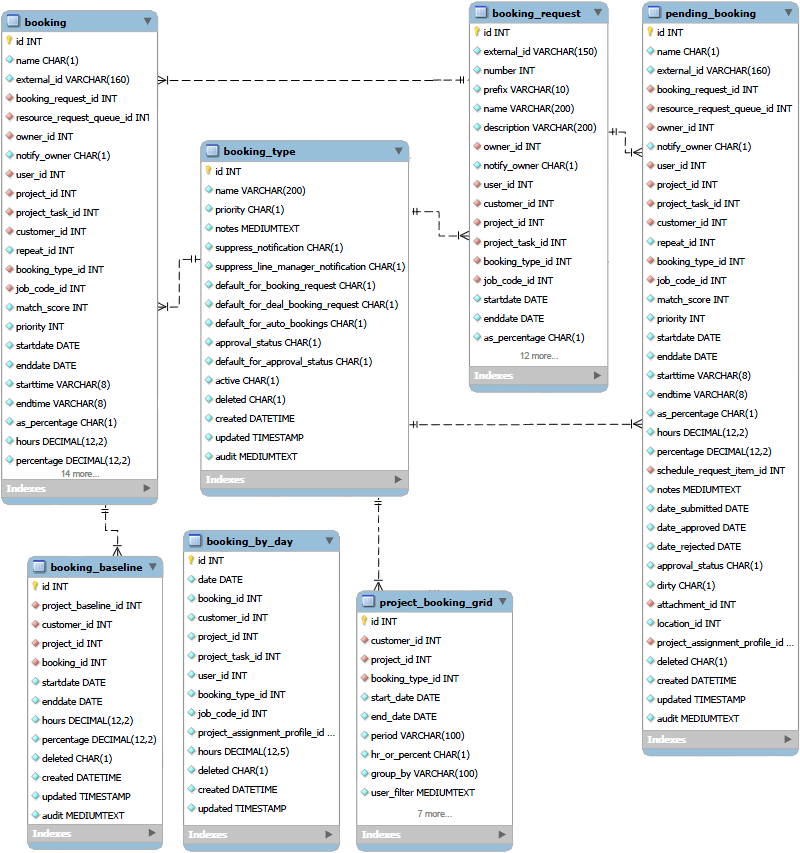Click the project_booking_grid table icon
Screen dimensions: 800x853
(368, 602)
